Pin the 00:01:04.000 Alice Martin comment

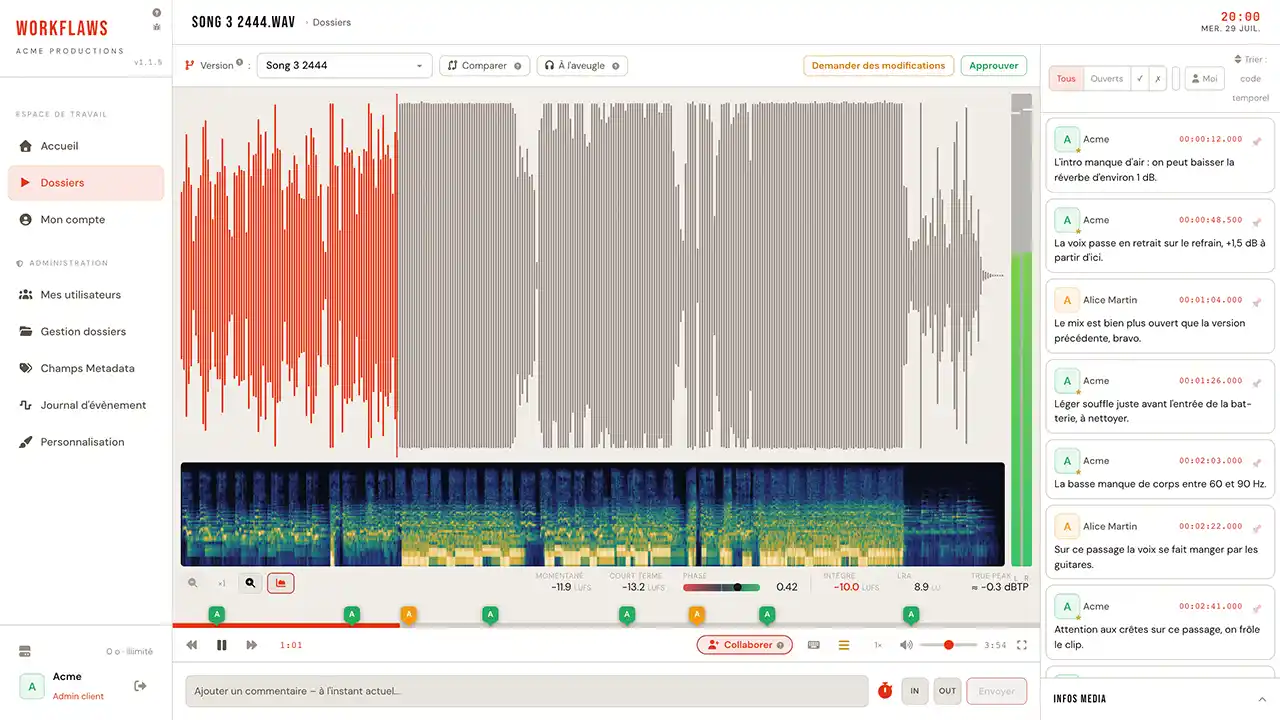(x=1257, y=300)
